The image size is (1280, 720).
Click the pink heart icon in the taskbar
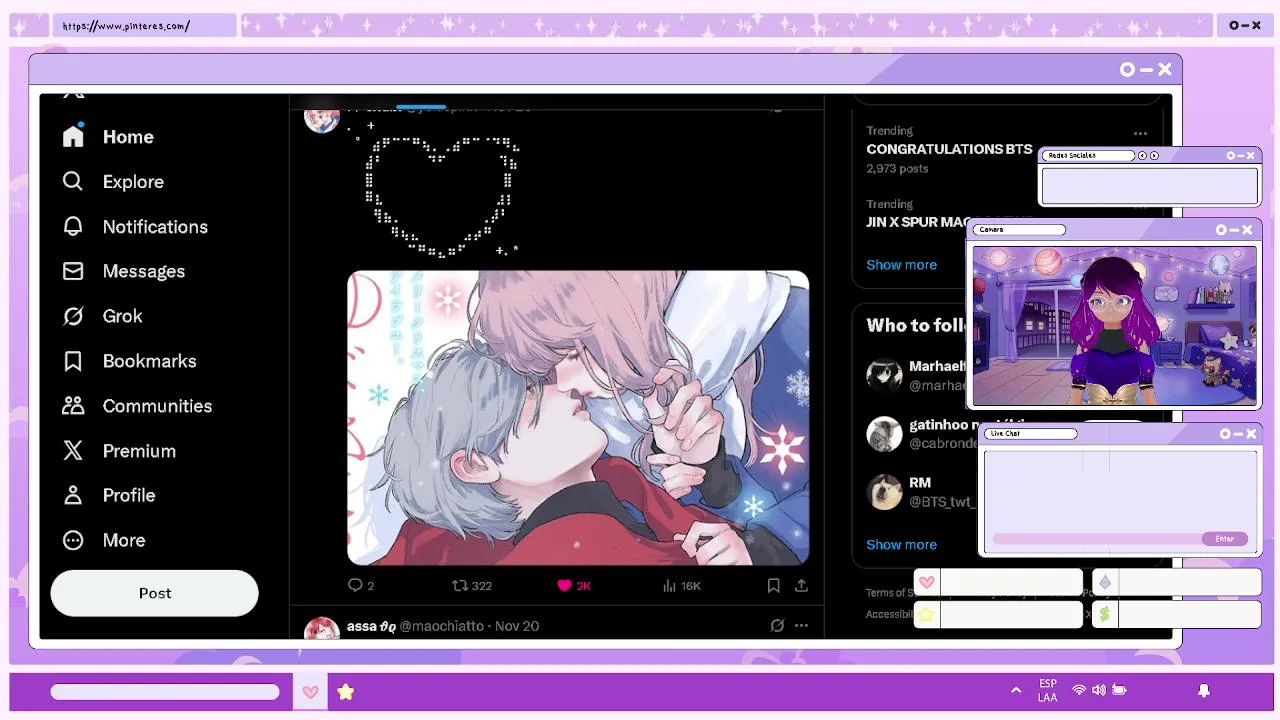point(310,692)
